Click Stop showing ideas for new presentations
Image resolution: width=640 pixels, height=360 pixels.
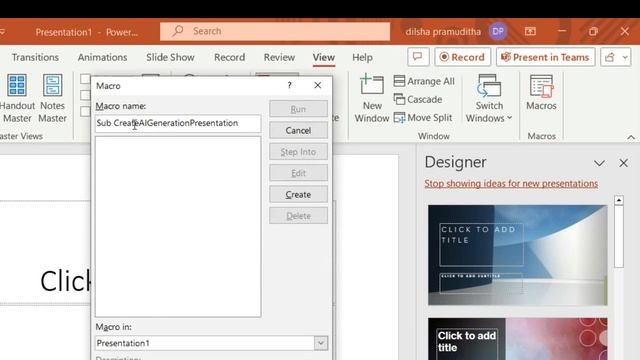click(x=511, y=184)
